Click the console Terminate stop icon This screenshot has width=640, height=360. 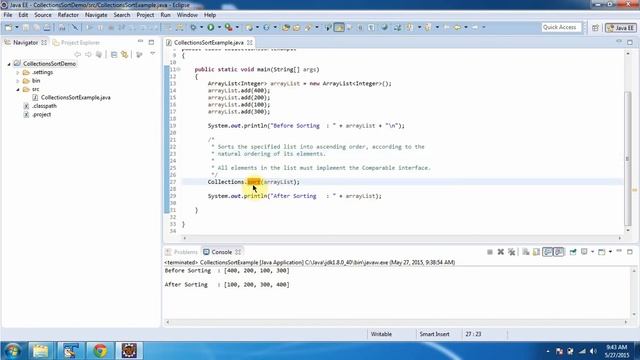pos(490,252)
